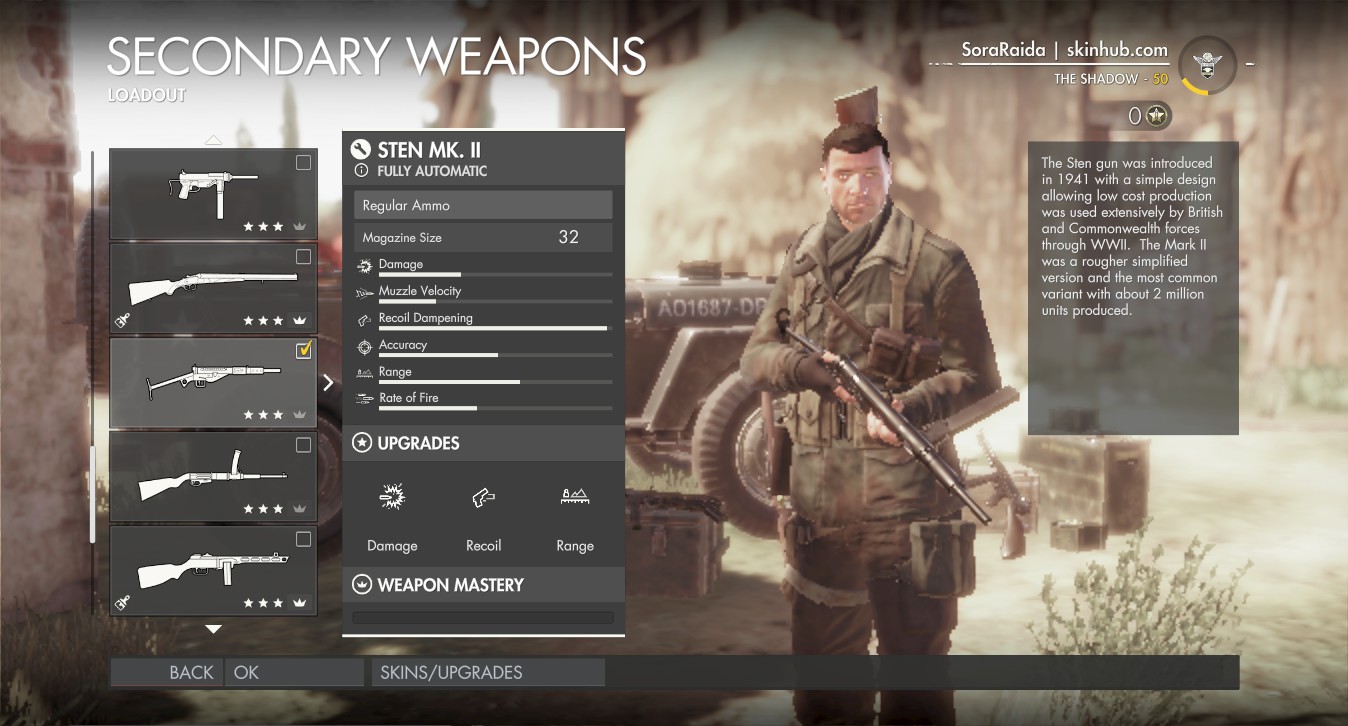Click the skull rank emblem at top right

click(x=1208, y=65)
